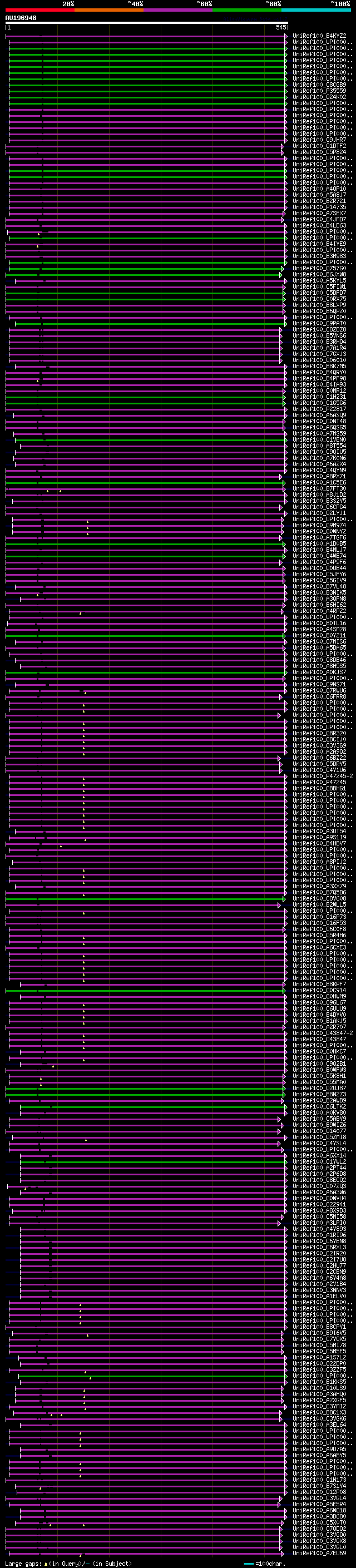Open hit UniRef100_P35559
This screenshot has height=1568, width=356.
point(319,91)
